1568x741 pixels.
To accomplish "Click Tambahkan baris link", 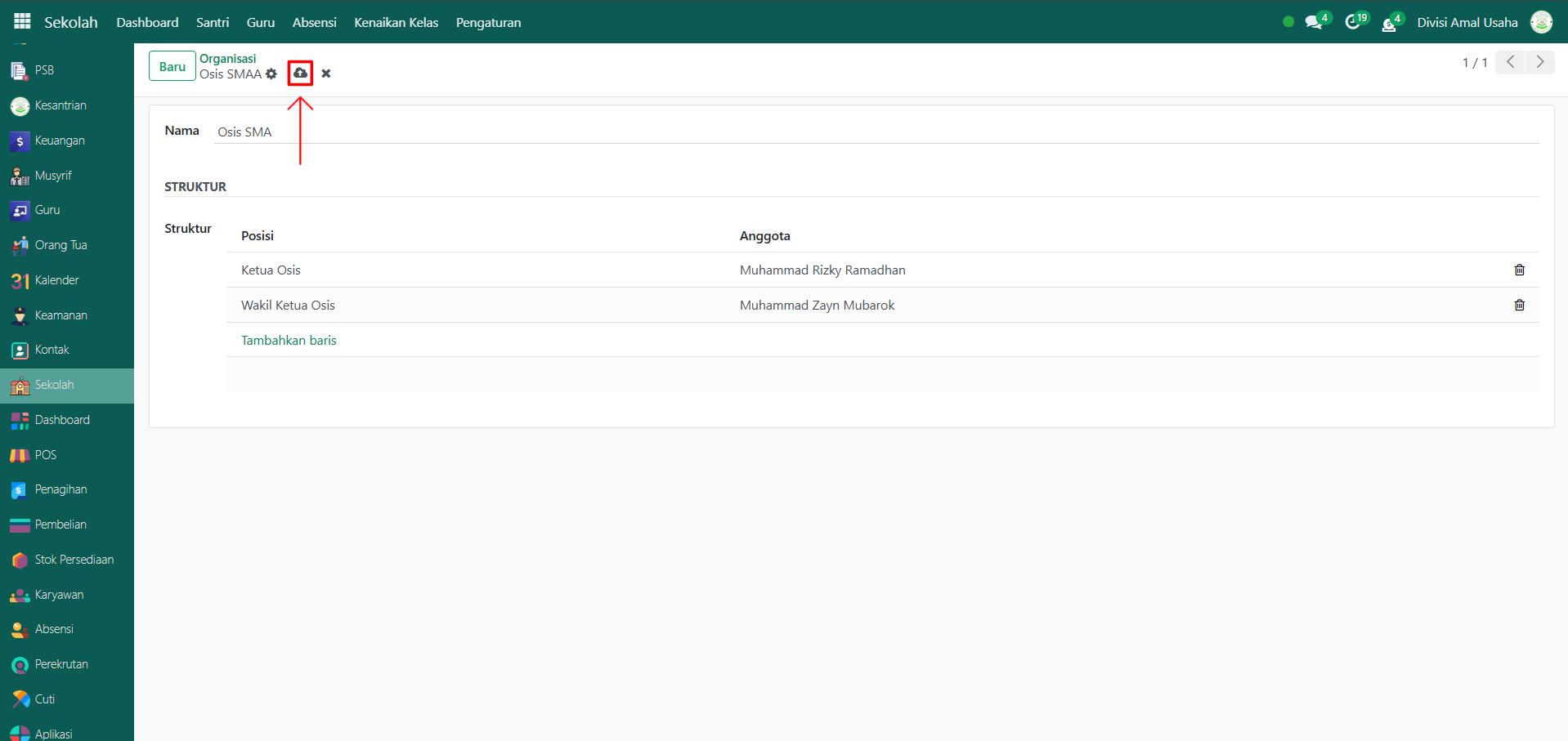I will click(x=289, y=341).
